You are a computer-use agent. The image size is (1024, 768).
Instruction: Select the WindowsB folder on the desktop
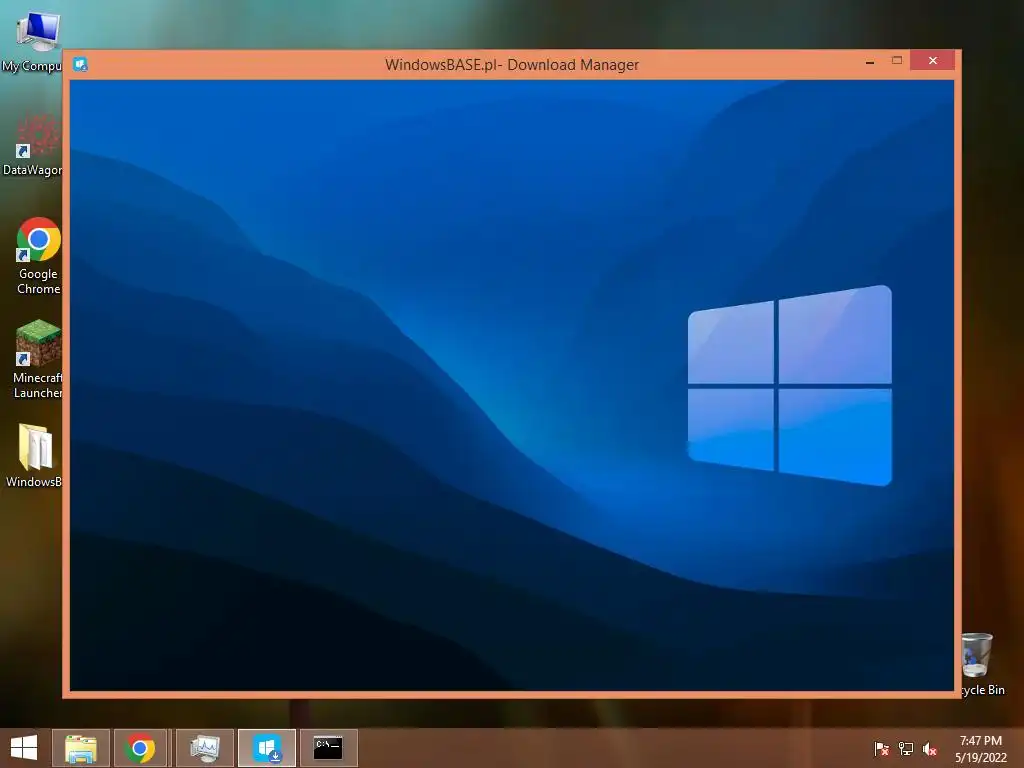tap(34, 456)
